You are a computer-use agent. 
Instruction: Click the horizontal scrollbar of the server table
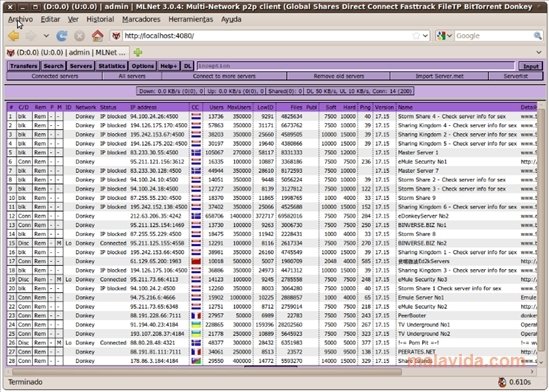pos(207,372)
